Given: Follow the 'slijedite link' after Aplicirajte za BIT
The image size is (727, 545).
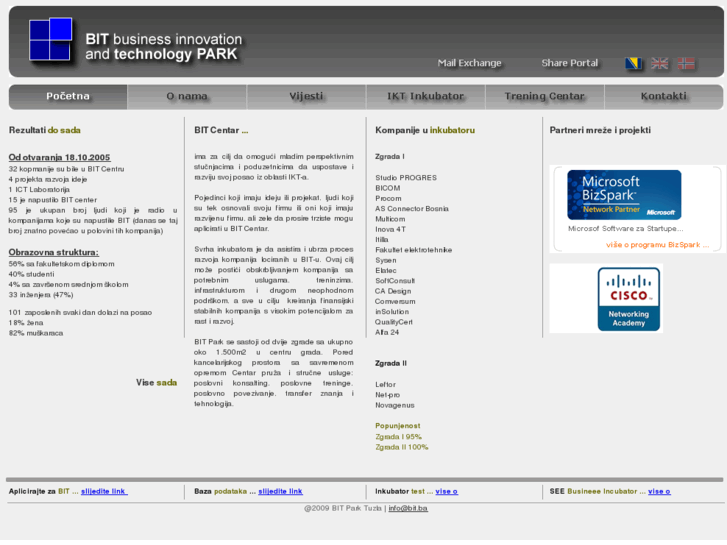Looking at the screenshot, I should tap(104, 491).
